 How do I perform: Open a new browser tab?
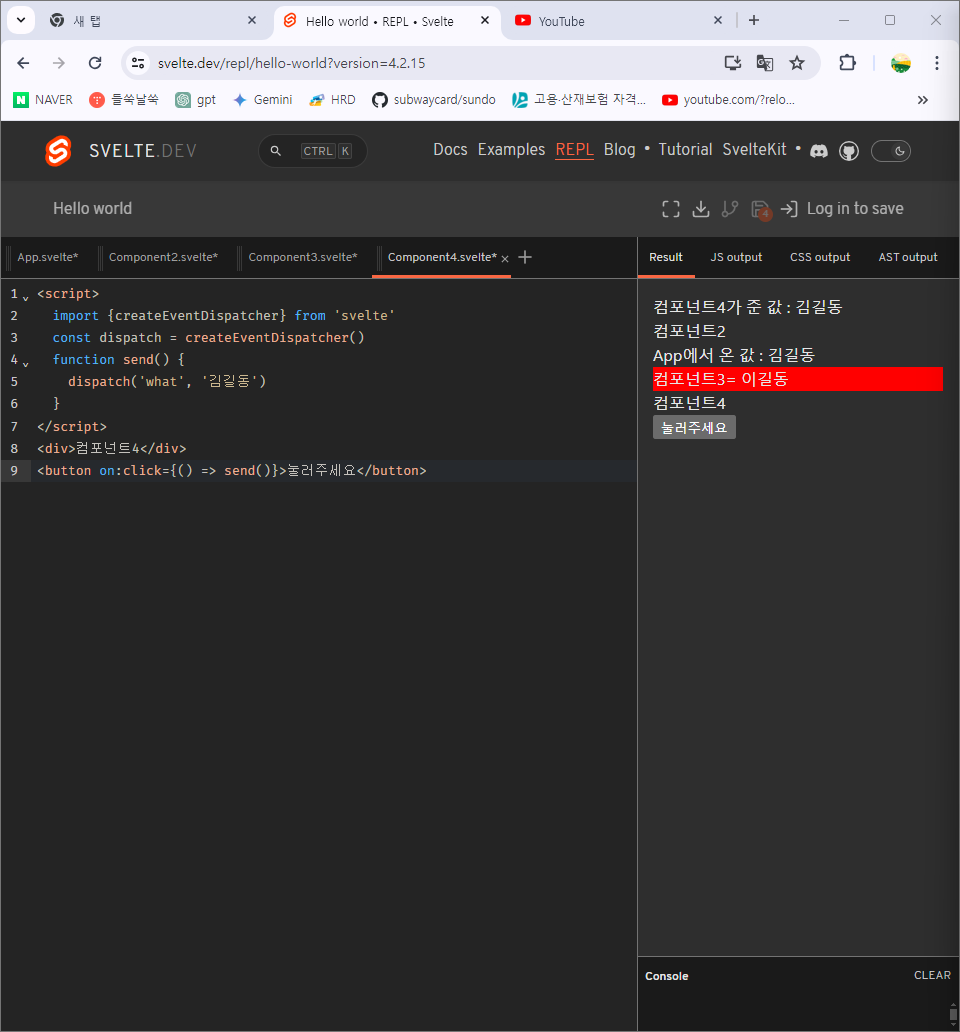[754, 20]
